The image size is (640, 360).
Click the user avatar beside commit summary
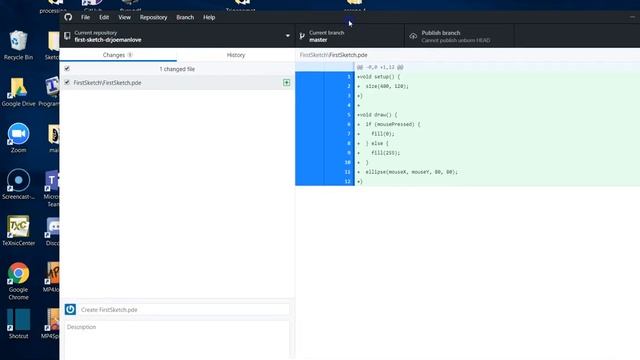coord(70,309)
